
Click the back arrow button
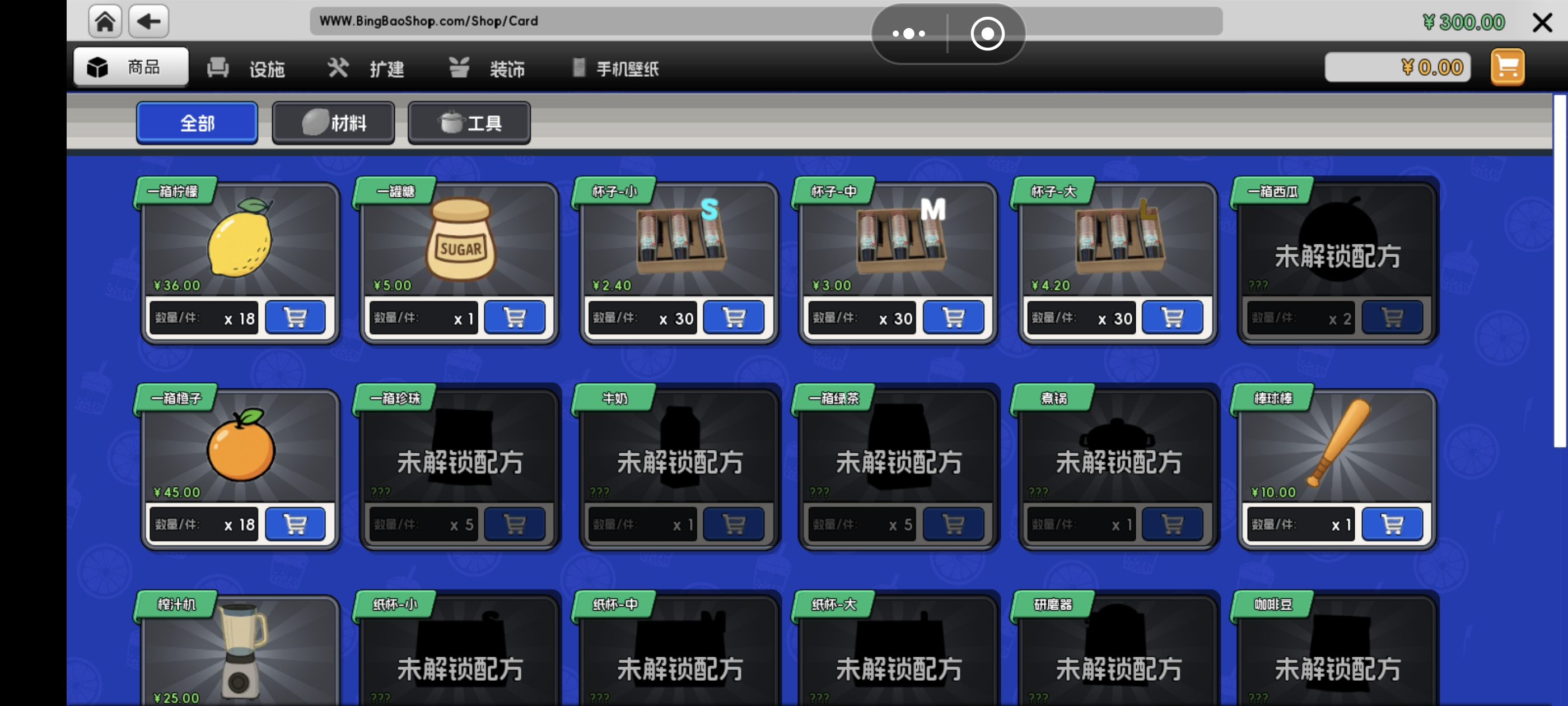click(x=148, y=21)
